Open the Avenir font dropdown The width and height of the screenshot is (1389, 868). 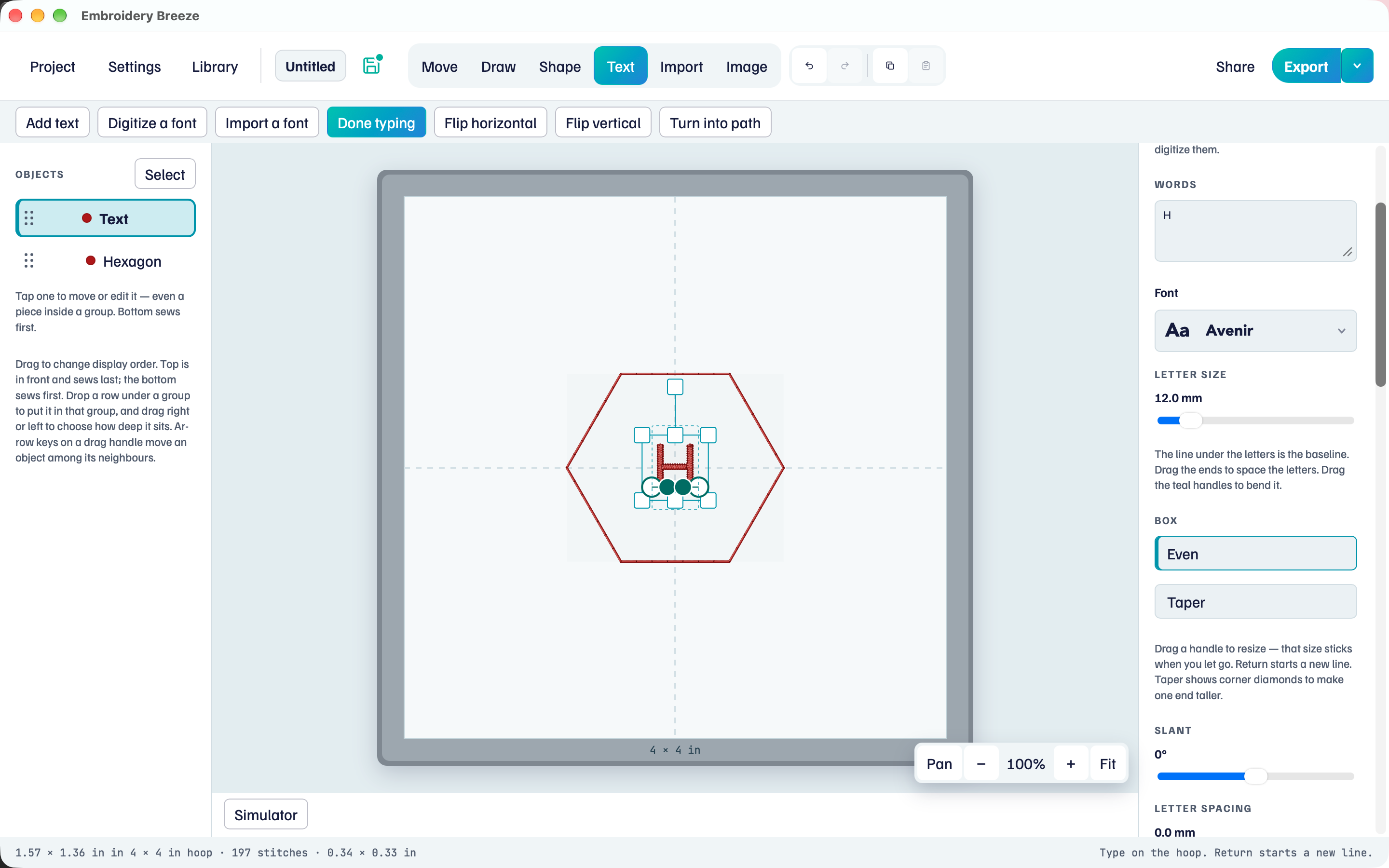point(1255,331)
